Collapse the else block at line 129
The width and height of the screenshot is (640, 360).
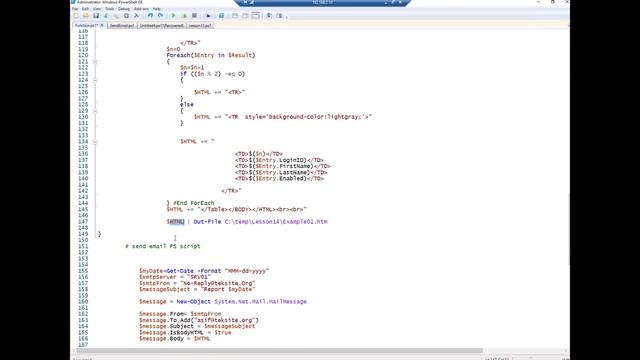click(95, 111)
